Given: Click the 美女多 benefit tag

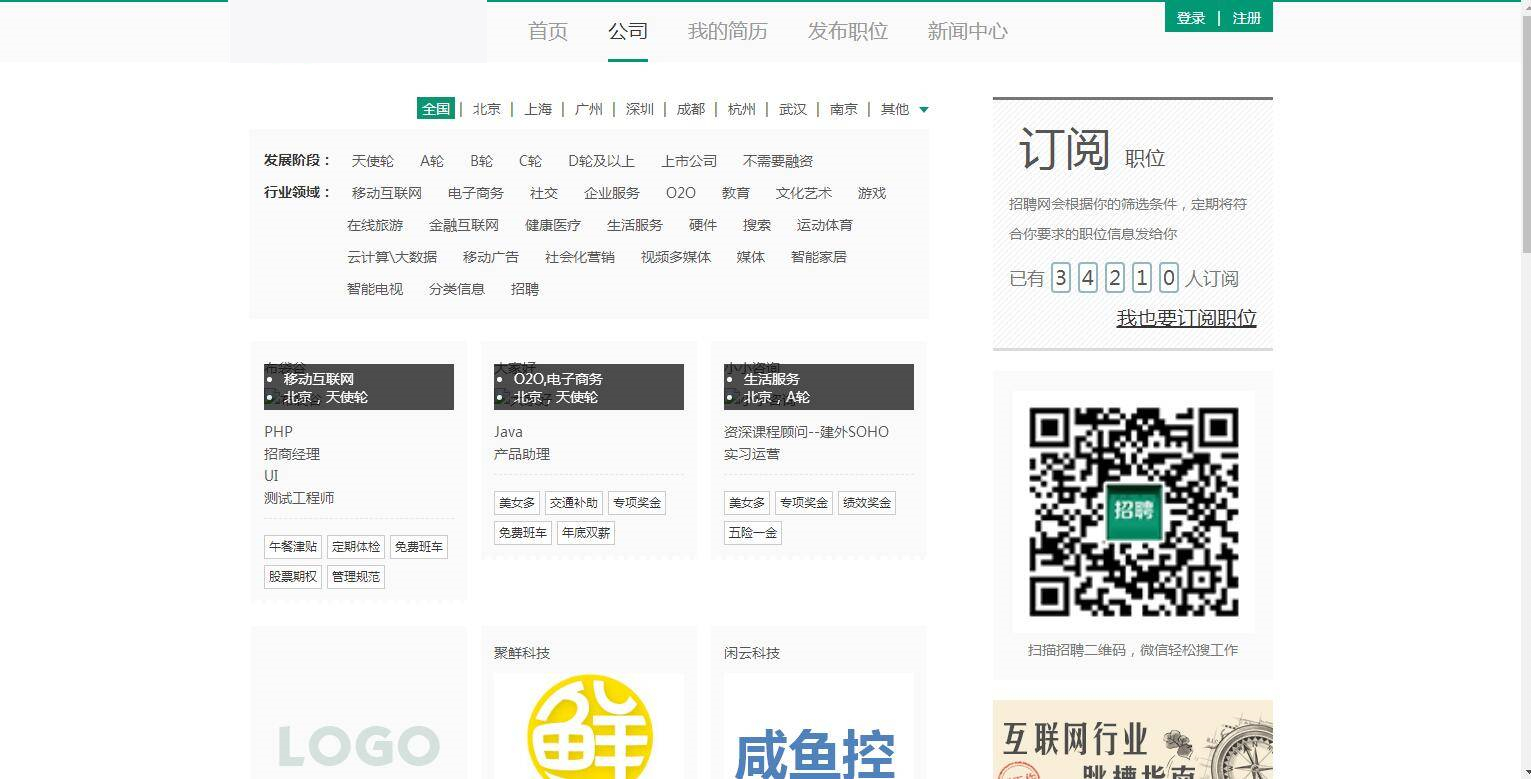Looking at the screenshot, I should coord(516,502).
